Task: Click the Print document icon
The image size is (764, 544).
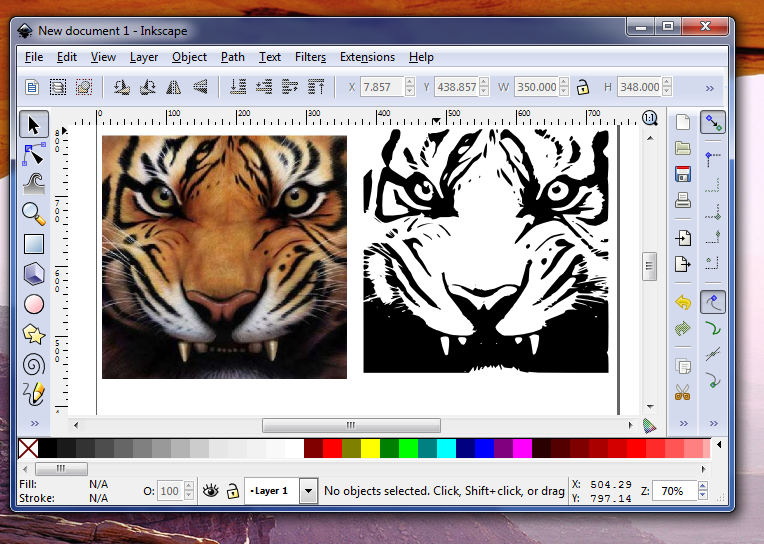Action: pos(683,200)
